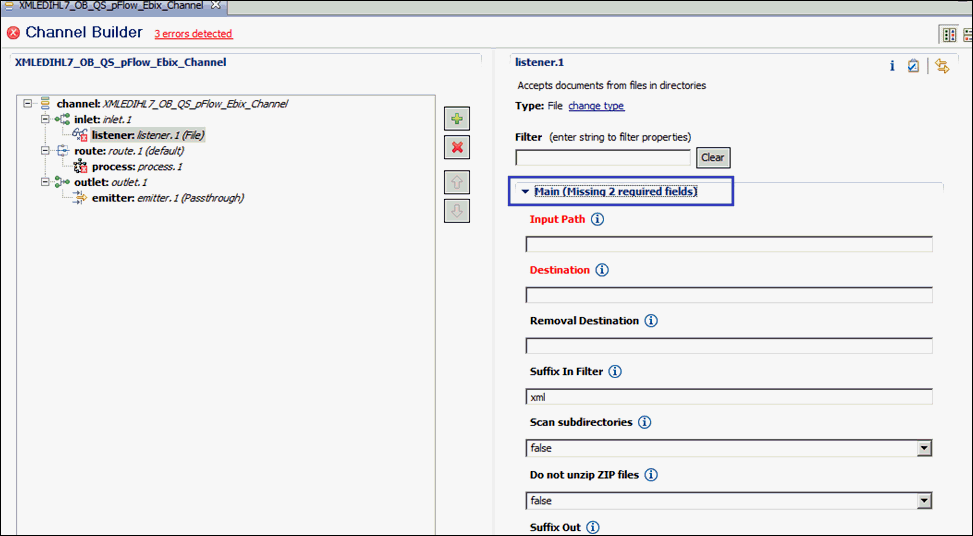Click the yellow swap arrows icon
This screenshot has width=973, height=536.
click(942, 66)
